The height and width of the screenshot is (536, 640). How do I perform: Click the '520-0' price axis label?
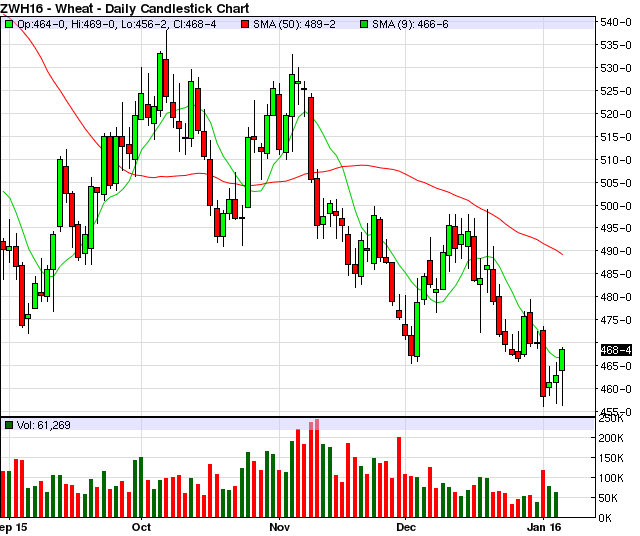coord(616,114)
